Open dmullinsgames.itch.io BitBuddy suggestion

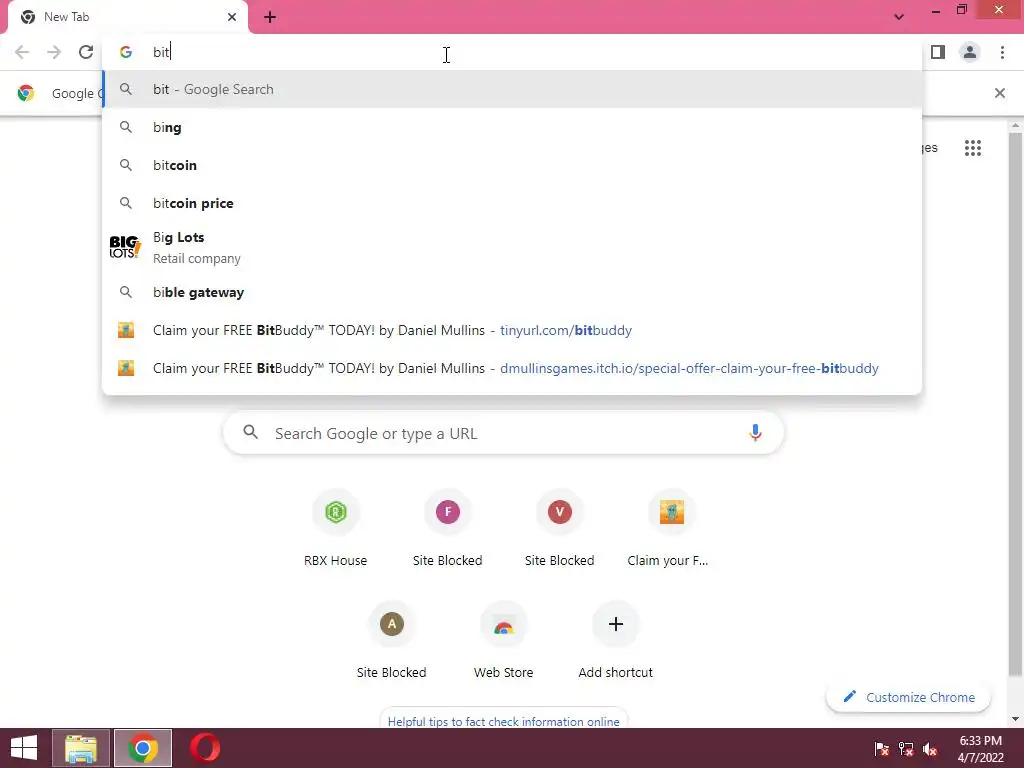coord(512,368)
